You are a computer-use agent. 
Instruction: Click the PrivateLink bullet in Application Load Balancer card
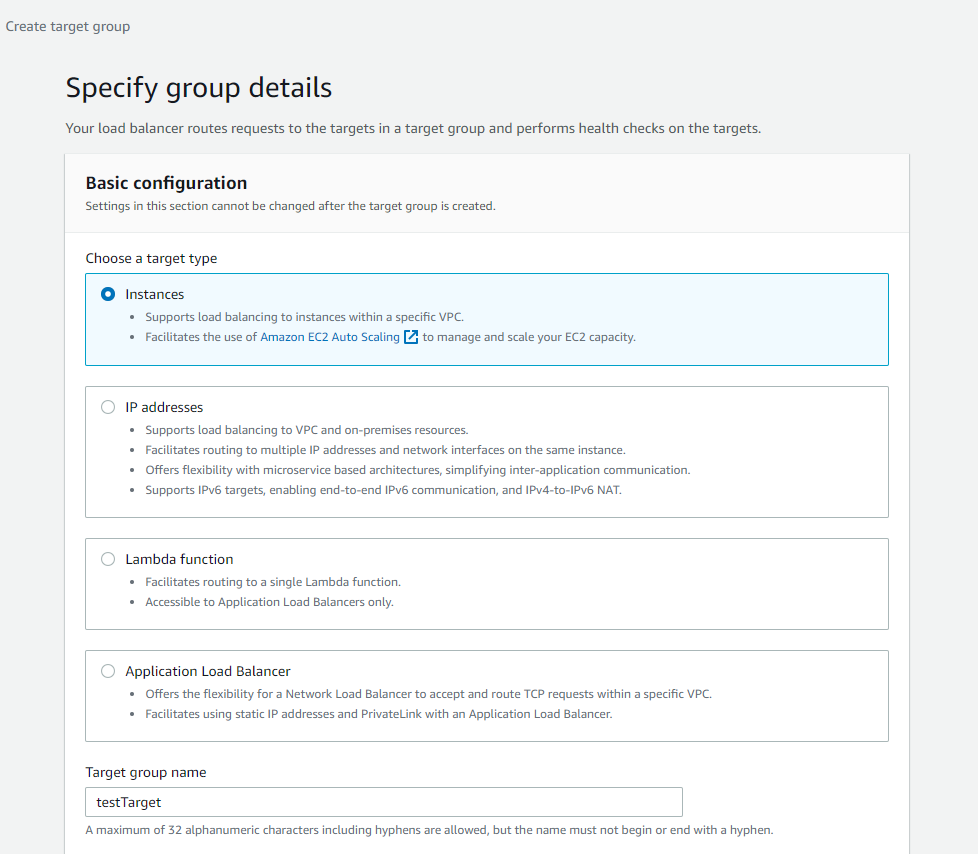[379, 714]
